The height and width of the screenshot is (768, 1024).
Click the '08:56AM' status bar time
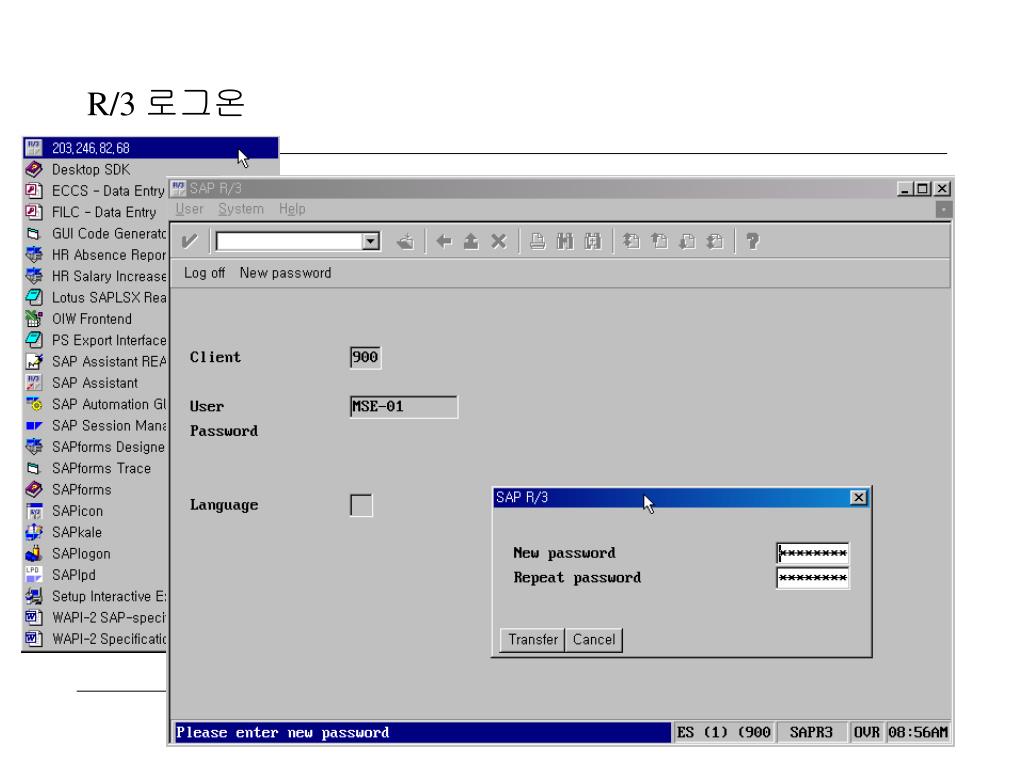(x=918, y=733)
